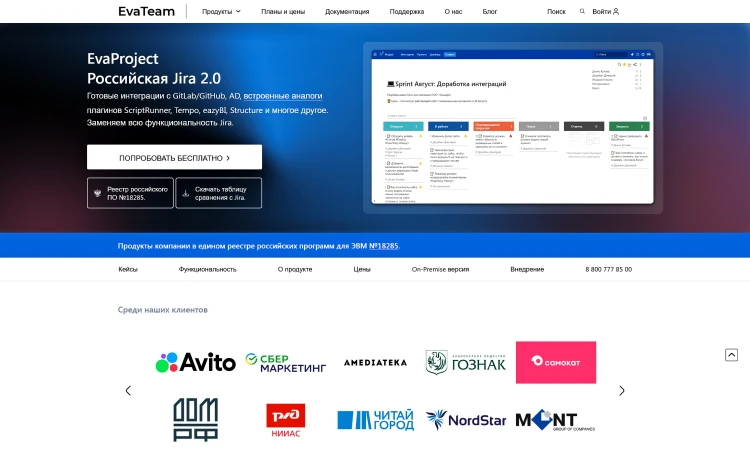750x463 pixels.
Task: Show next client logos with right arrow
Action: tap(622, 391)
